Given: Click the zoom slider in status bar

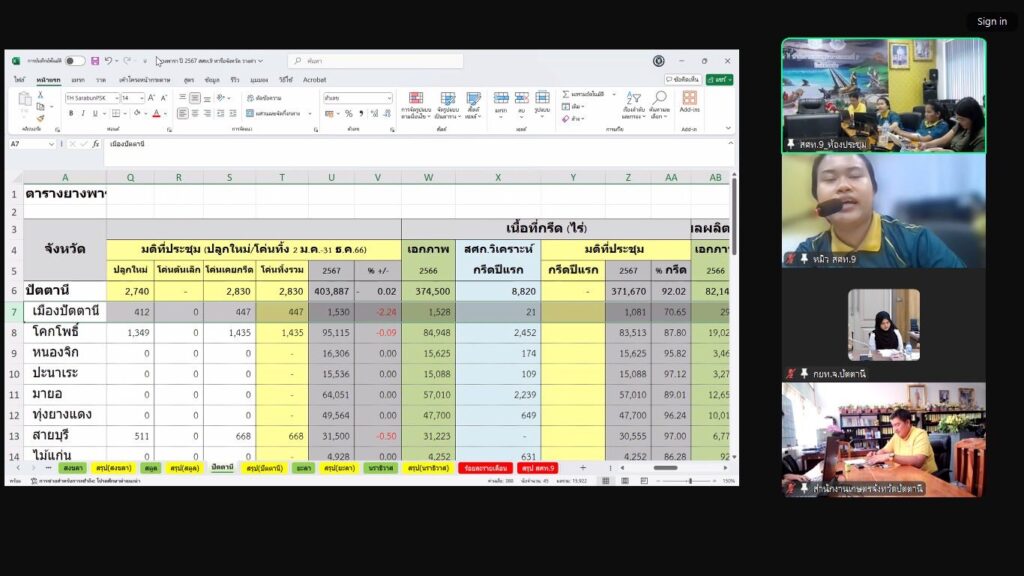Looking at the screenshot, I should pyautogui.click(x=690, y=481).
